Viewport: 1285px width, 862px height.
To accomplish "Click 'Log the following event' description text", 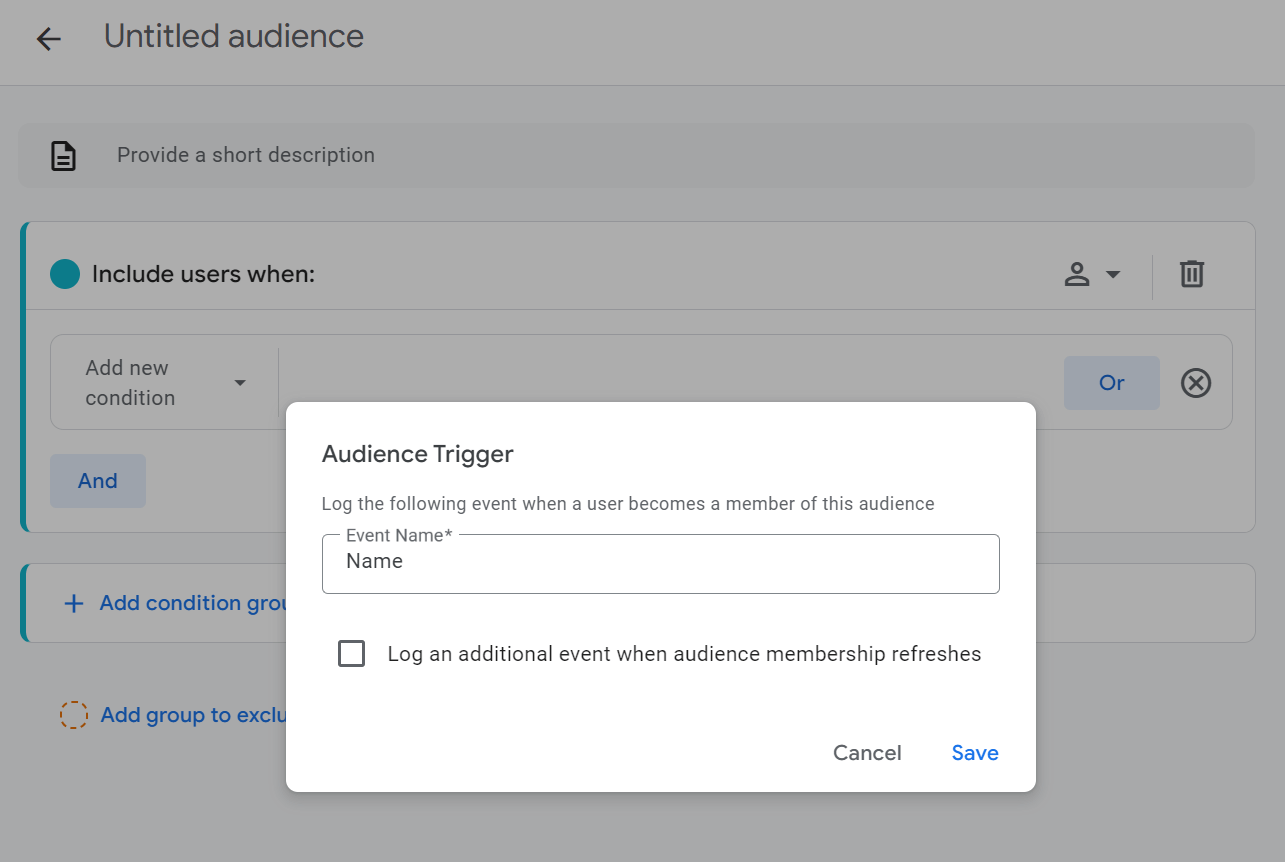I will tap(628, 504).
